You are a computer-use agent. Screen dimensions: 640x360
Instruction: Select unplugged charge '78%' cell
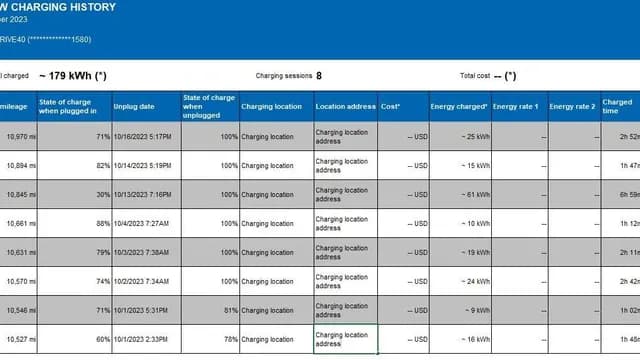point(211,339)
